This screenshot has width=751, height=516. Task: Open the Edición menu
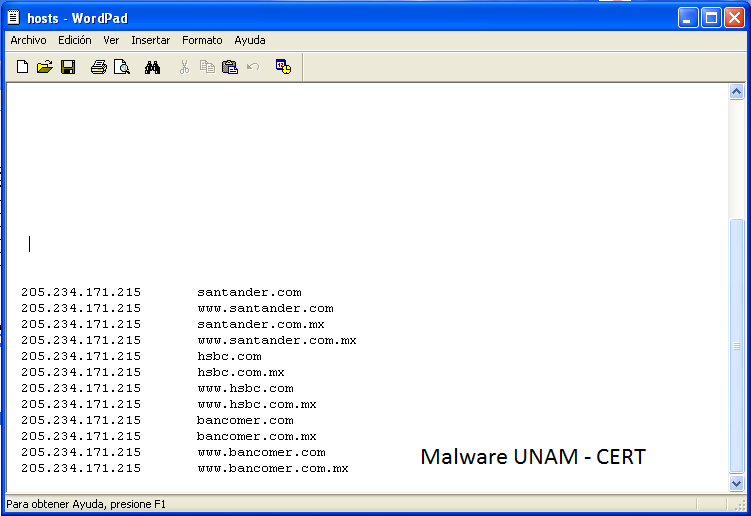coord(75,40)
